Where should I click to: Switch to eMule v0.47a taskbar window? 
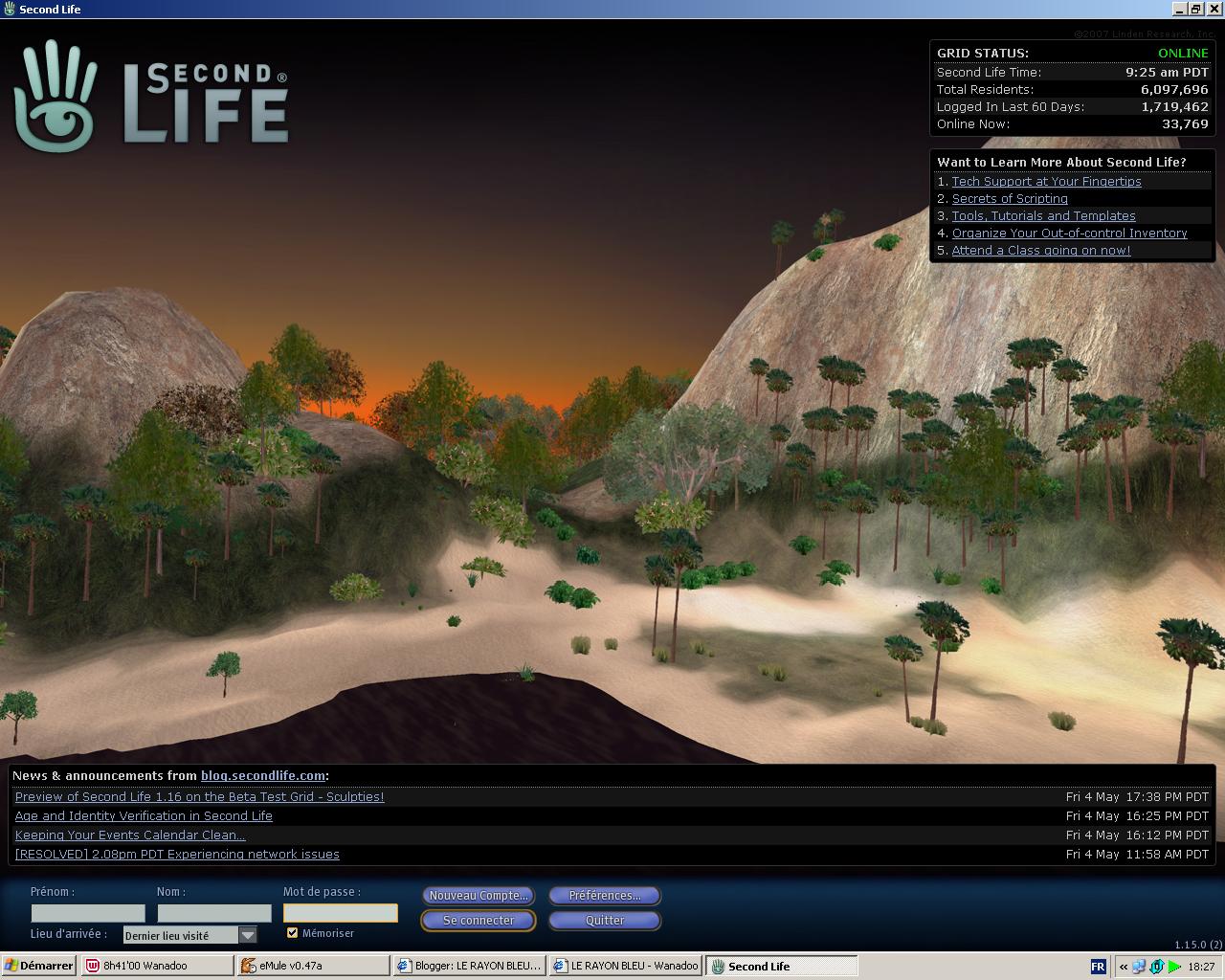point(313,966)
